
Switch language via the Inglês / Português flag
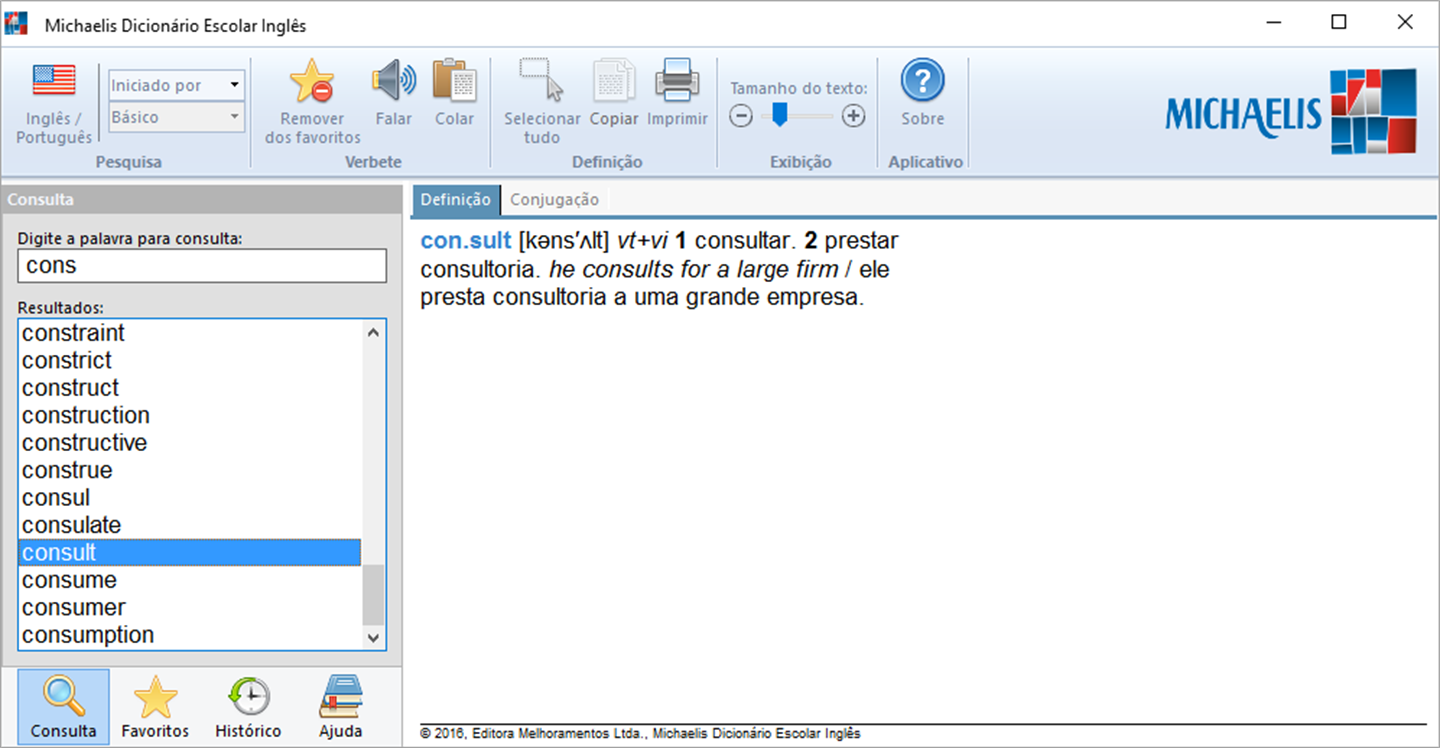click(54, 103)
